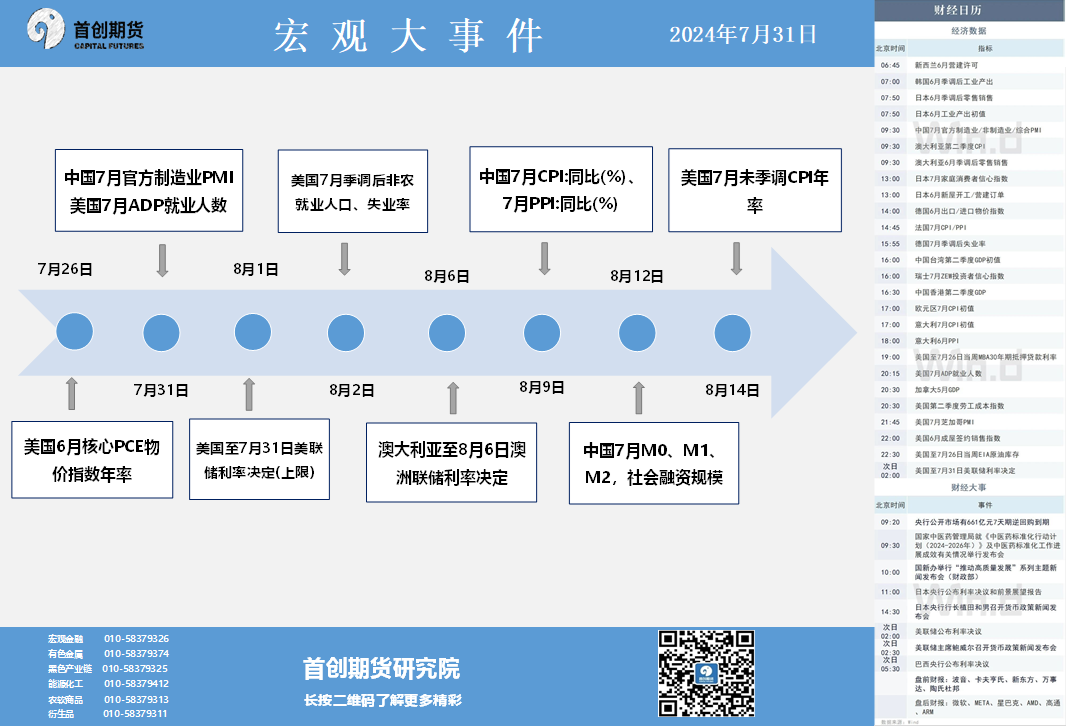Click row 加拿大5月GDP
This screenshot has height=727, width=1066.
tap(969, 390)
